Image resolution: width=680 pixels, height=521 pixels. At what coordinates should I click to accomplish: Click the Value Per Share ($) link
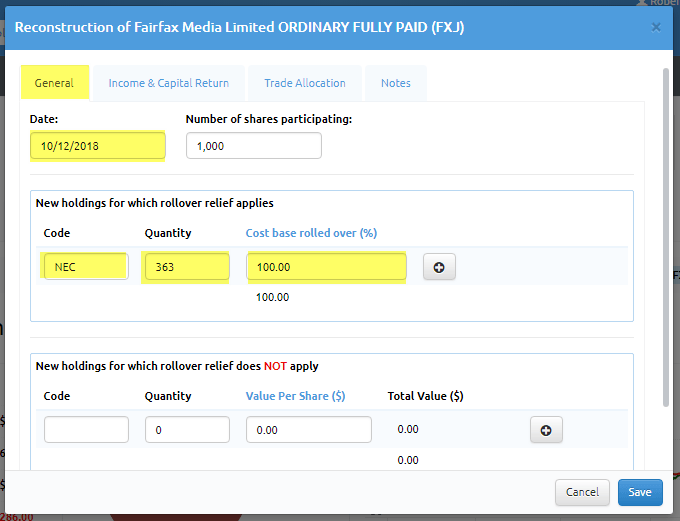click(x=295, y=396)
